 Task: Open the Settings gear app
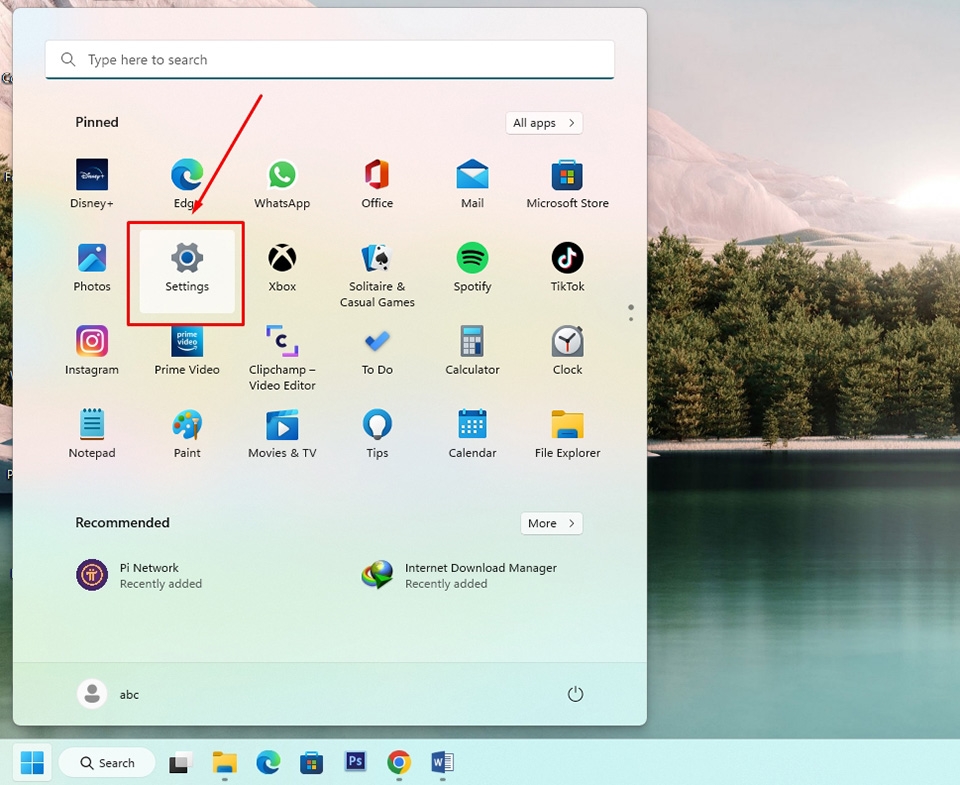187,271
